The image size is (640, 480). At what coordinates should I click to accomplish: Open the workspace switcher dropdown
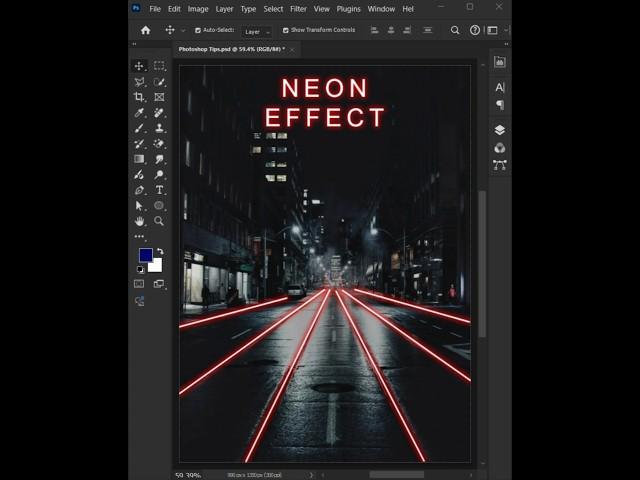point(493,30)
